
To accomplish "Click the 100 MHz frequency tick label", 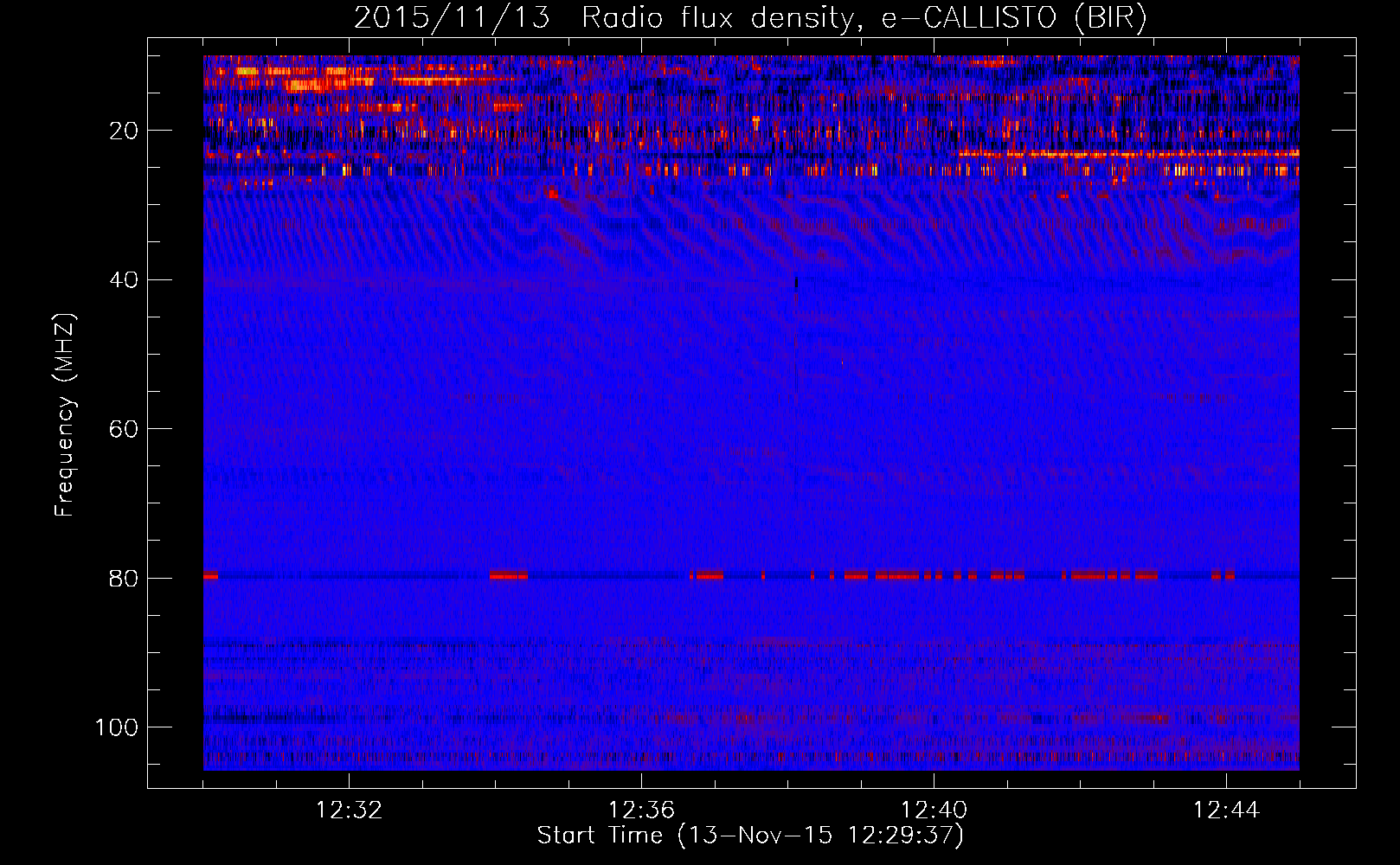I will [x=117, y=727].
